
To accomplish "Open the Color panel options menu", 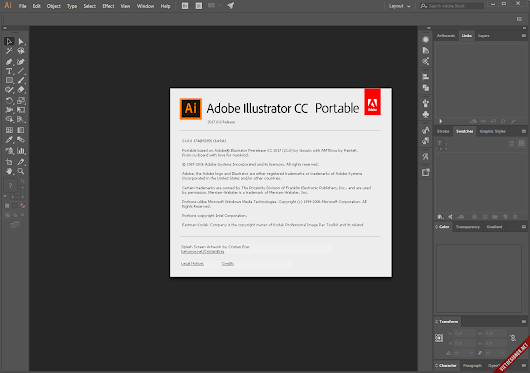I will click(x=524, y=227).
